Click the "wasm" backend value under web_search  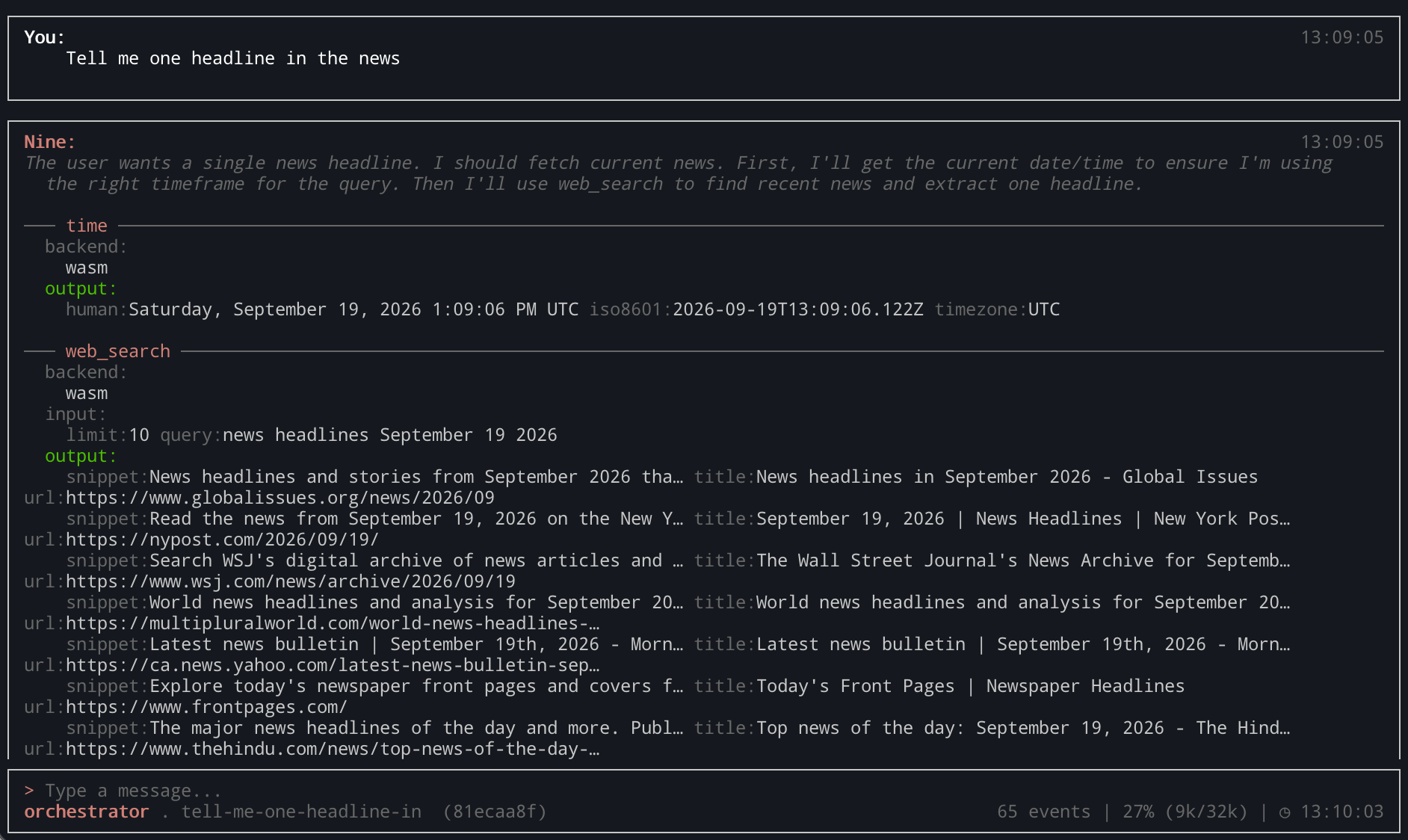point(87,393)
